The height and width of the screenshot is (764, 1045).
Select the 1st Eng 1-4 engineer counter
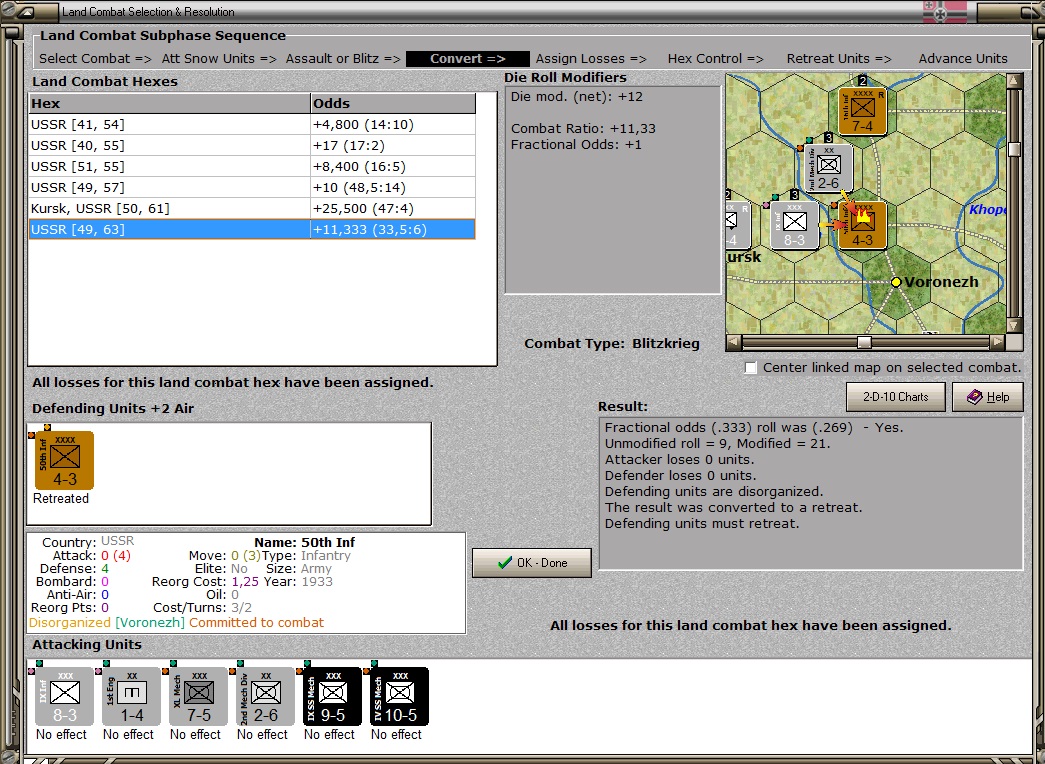(x=131, y=697)
